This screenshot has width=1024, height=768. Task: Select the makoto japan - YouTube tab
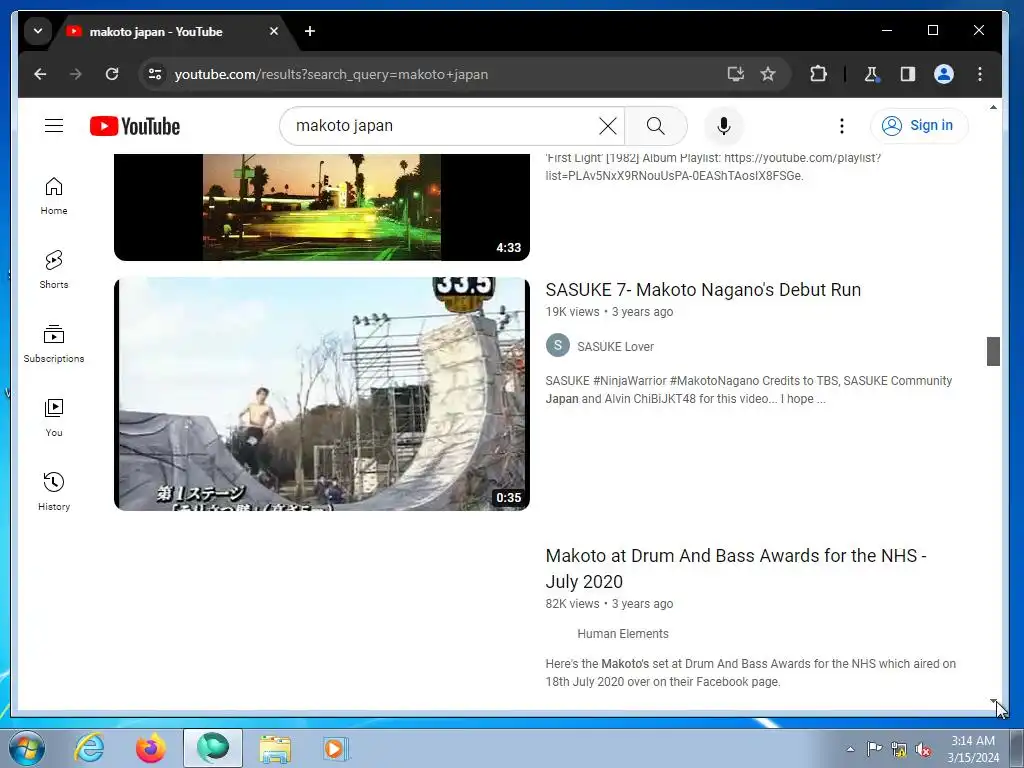[x=157, y=31]
